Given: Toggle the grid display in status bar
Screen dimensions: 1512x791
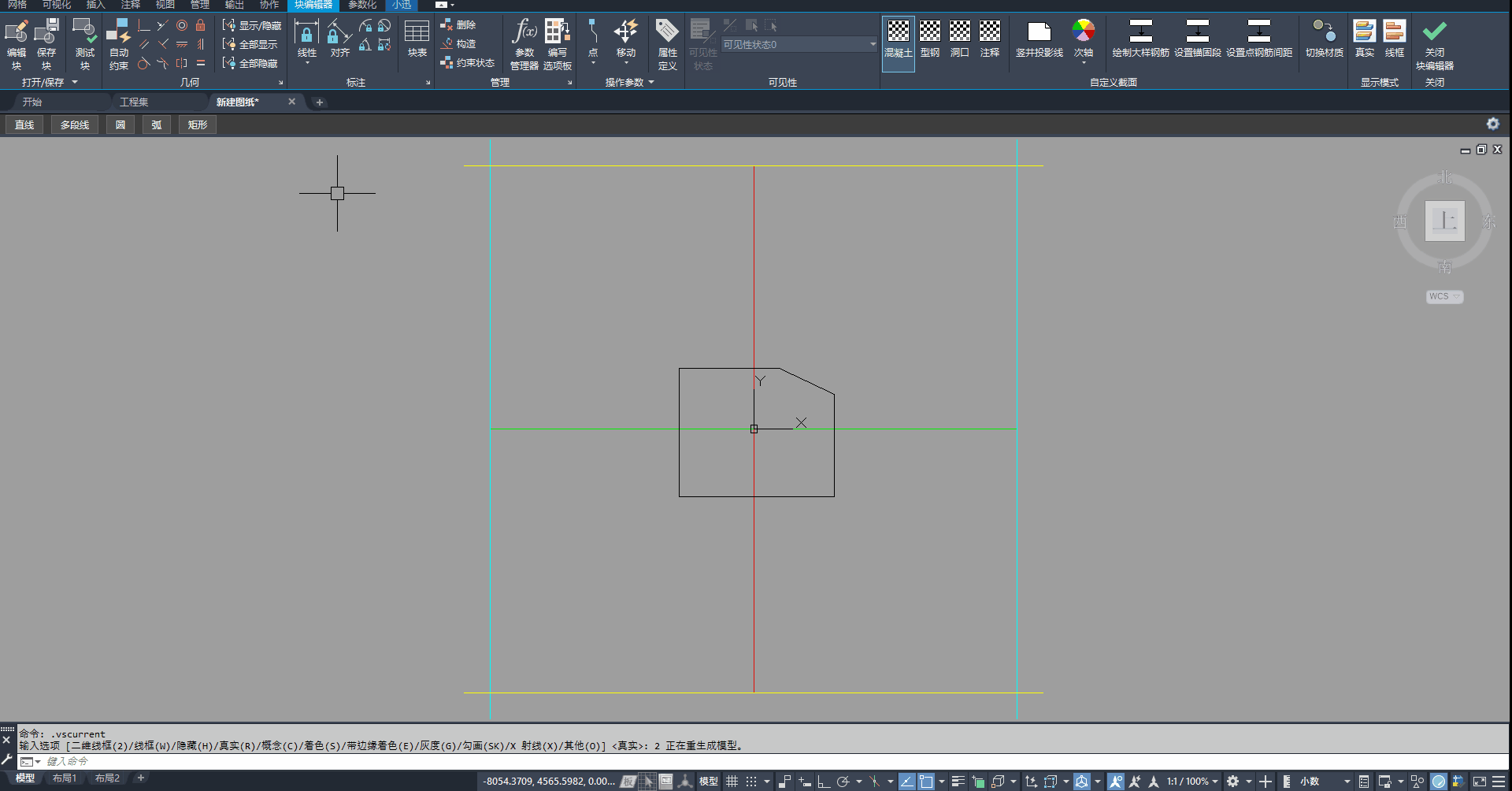Looking at the screenshot, I should pos(732,782).
